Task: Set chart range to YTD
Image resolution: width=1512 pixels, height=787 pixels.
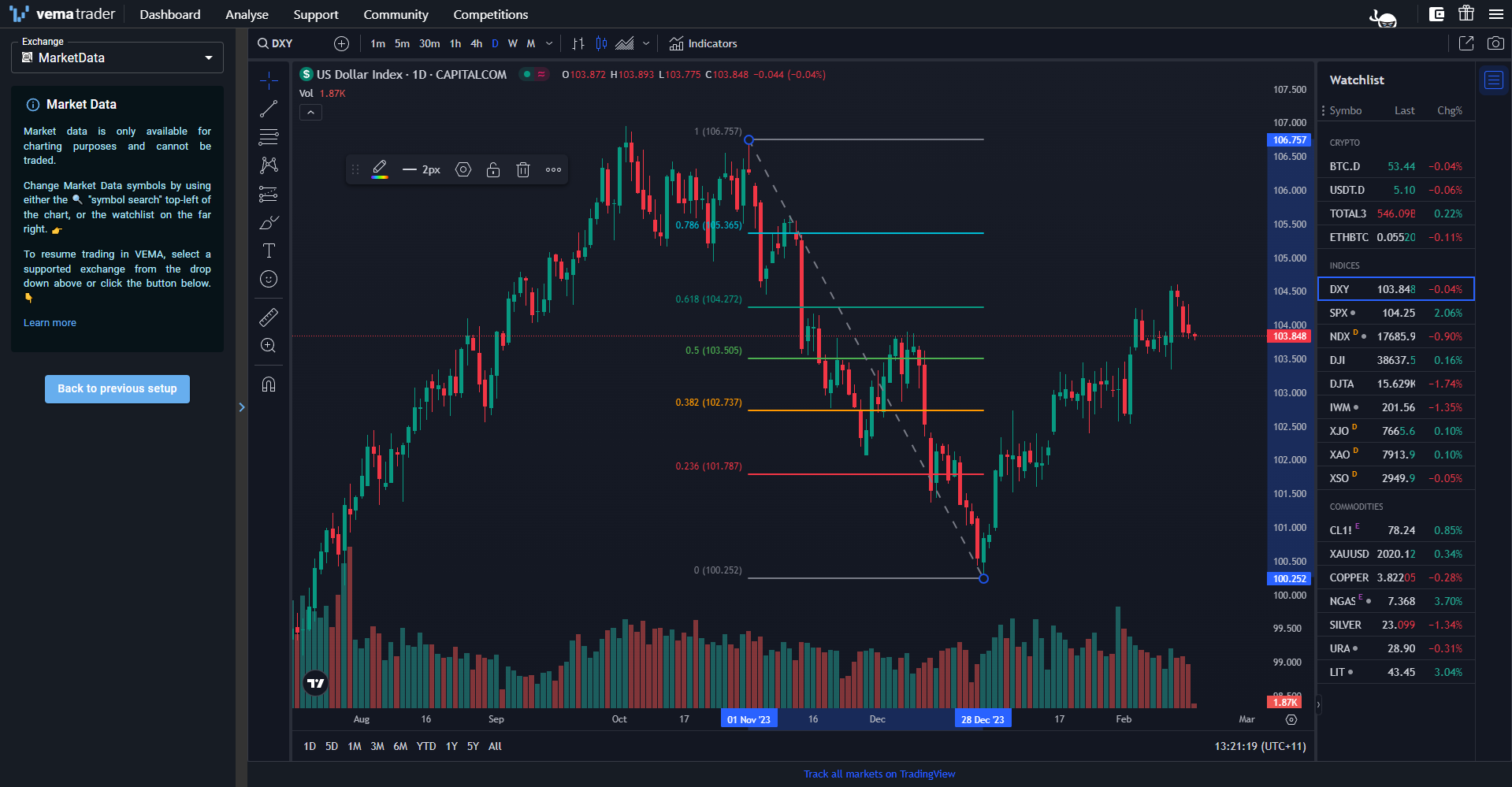Action: point(426,746)
